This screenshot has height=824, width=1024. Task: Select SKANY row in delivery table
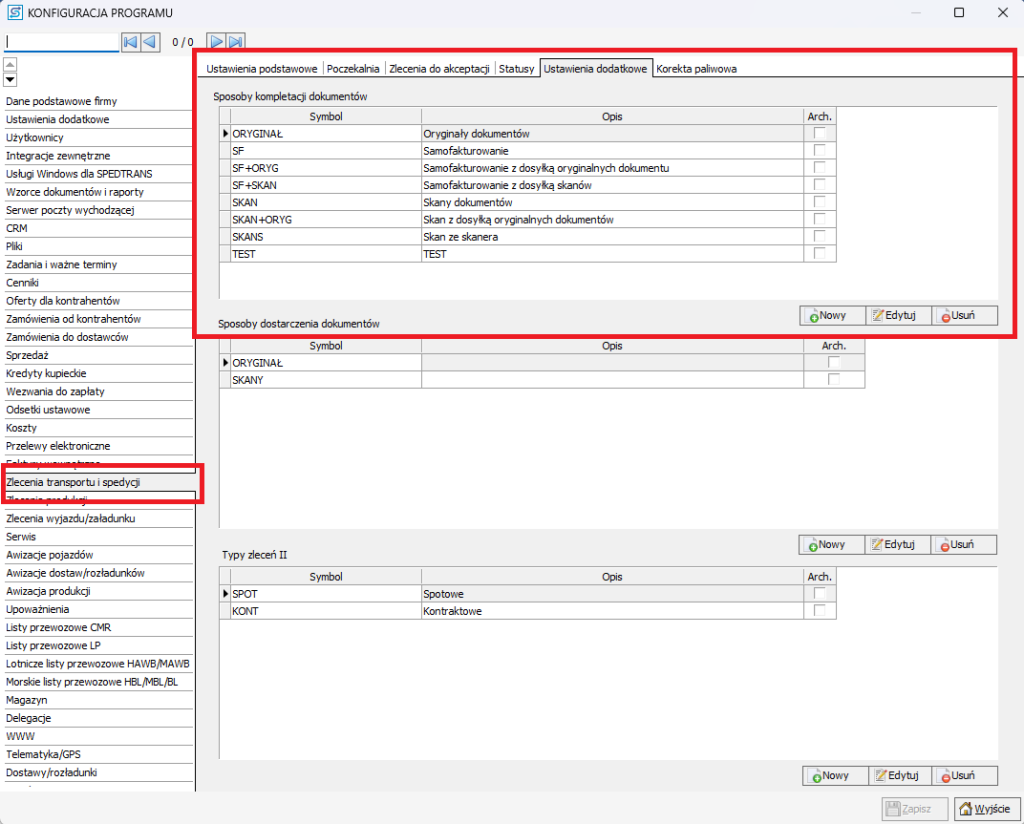tap(542, 379)
